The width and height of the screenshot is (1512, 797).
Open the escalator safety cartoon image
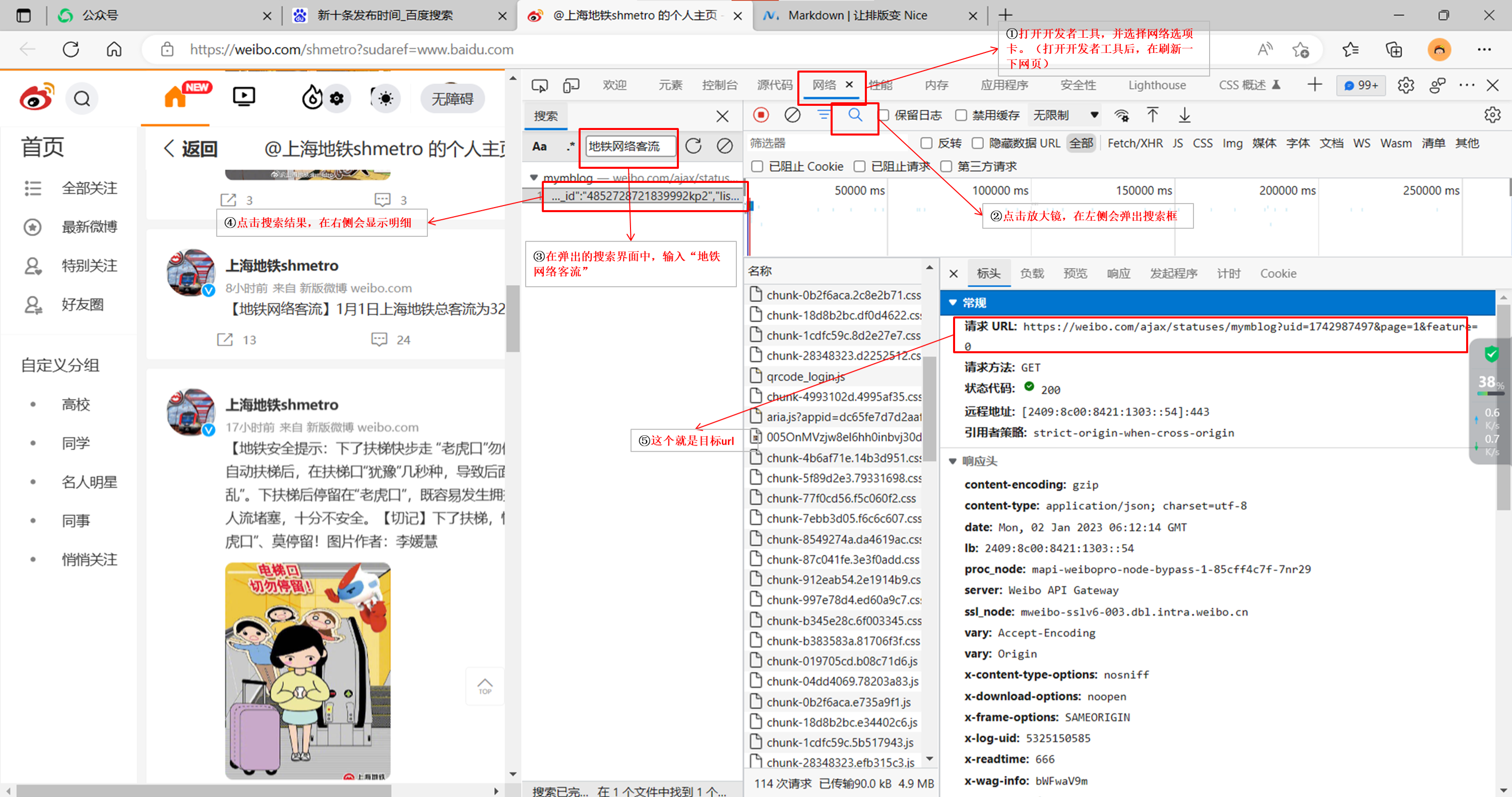click(307, 671)
